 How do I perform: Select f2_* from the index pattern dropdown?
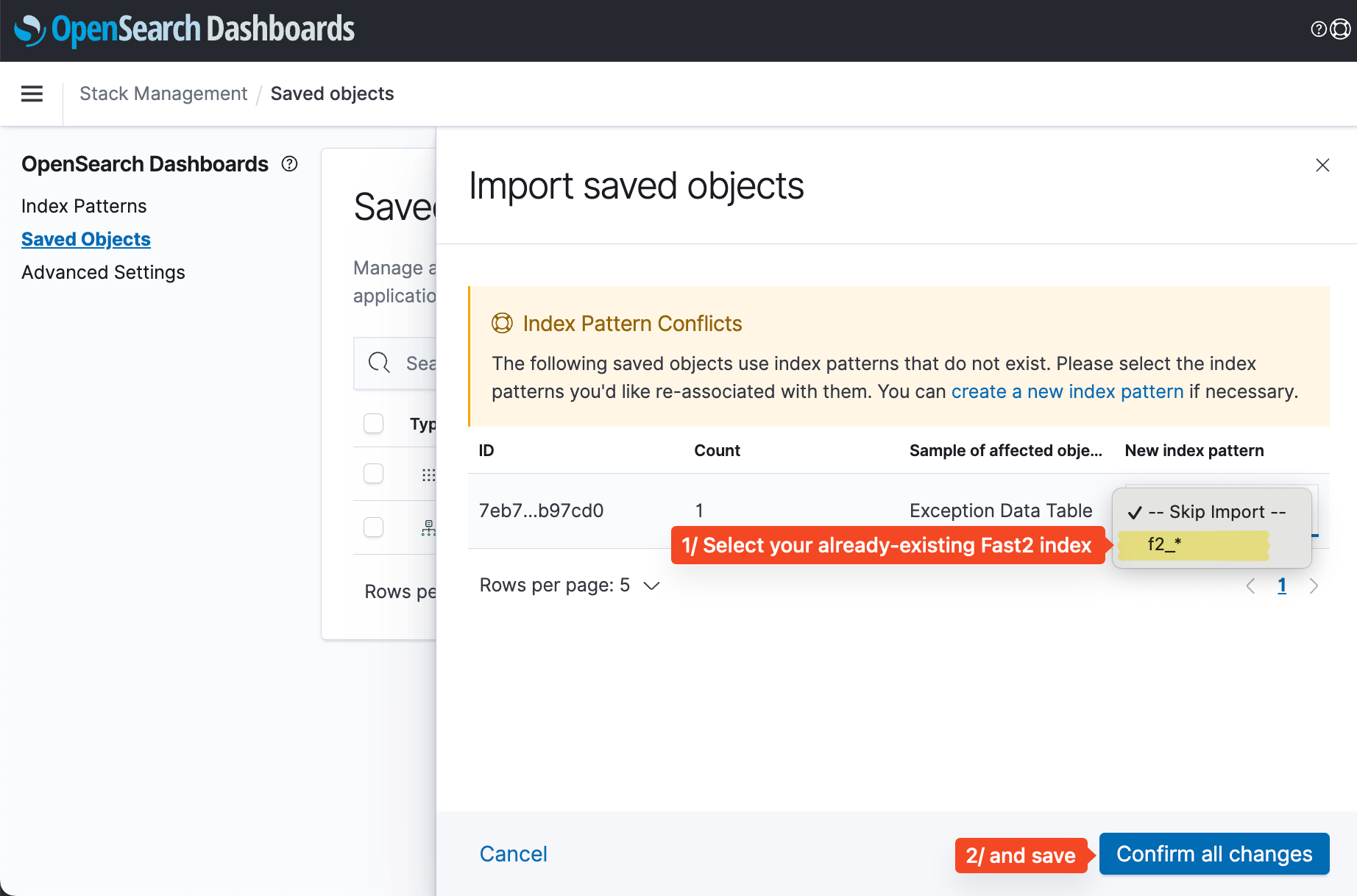click(x=1192, y=546)
